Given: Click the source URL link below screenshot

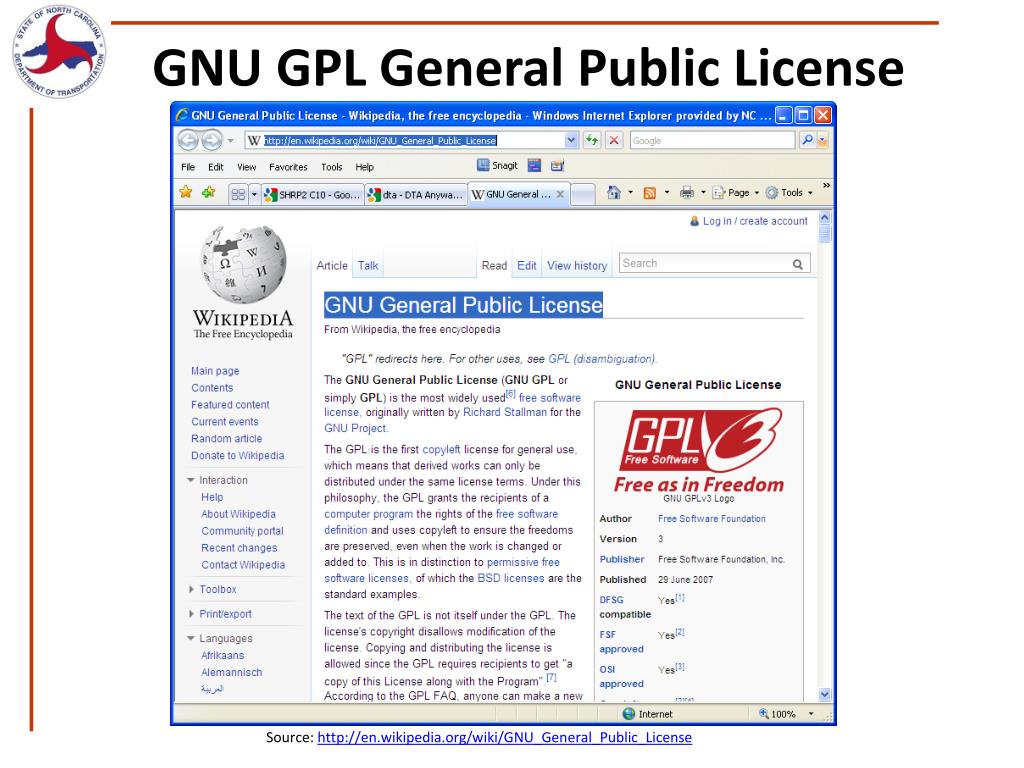Looking at the screenshot, I should (504, 737).
